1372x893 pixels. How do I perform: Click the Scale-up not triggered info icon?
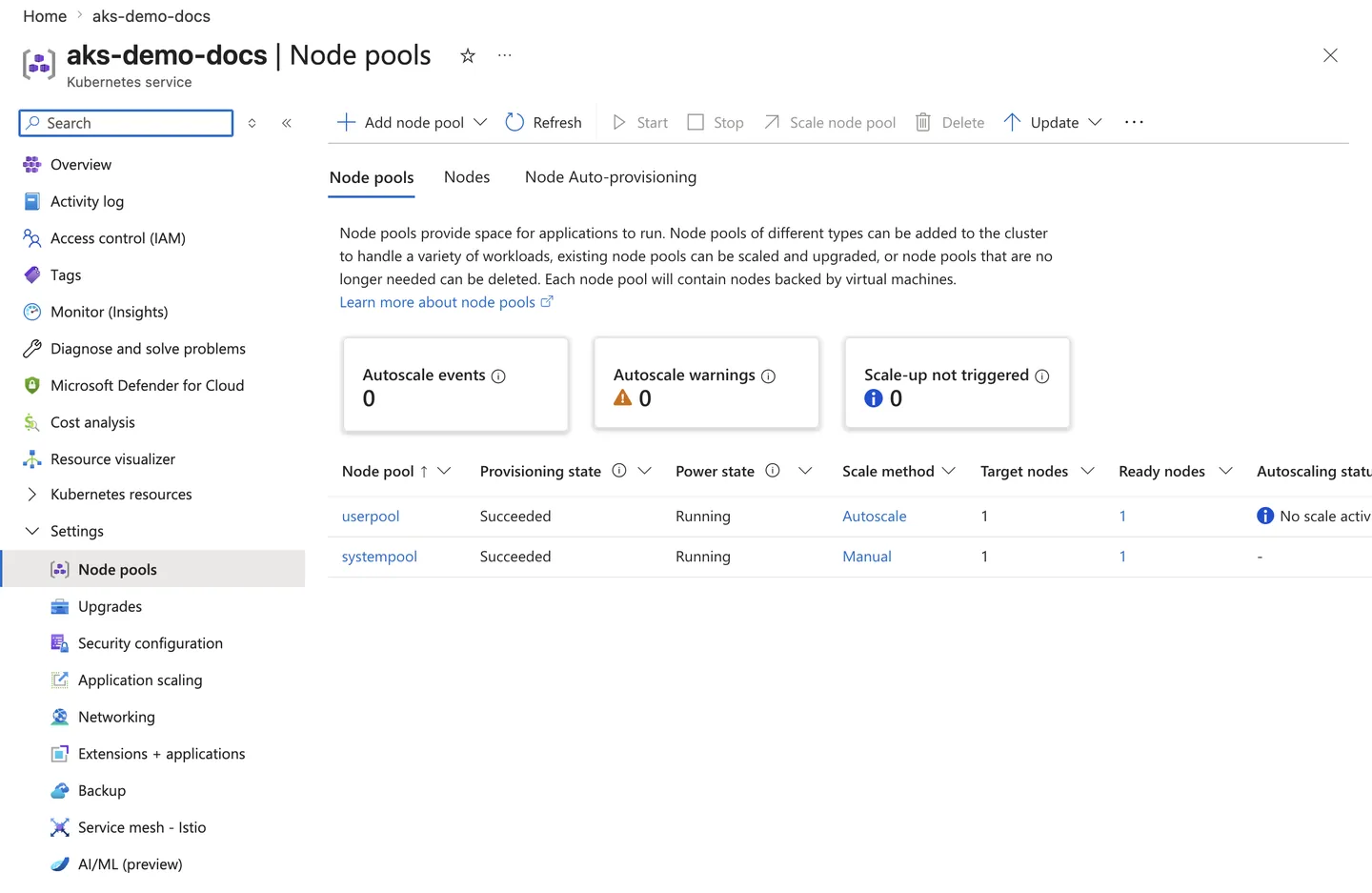[1042, 376]
